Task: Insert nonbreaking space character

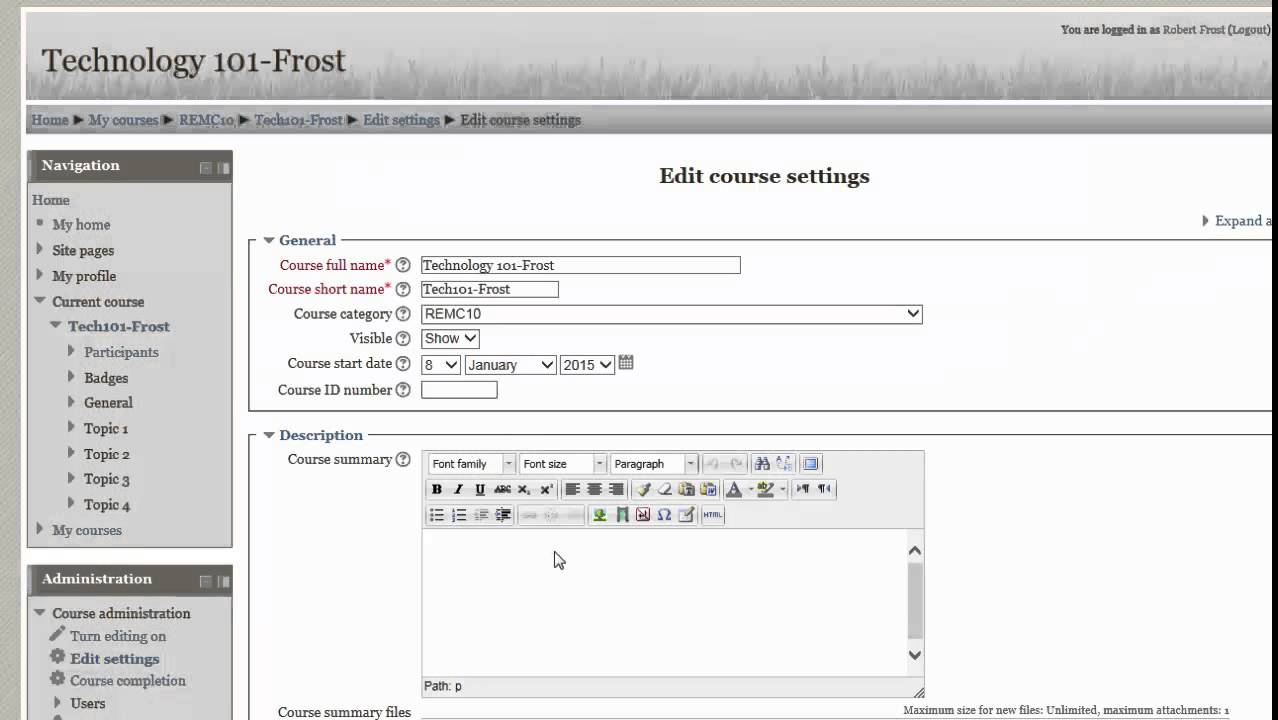Action: [x=643, y=515]
